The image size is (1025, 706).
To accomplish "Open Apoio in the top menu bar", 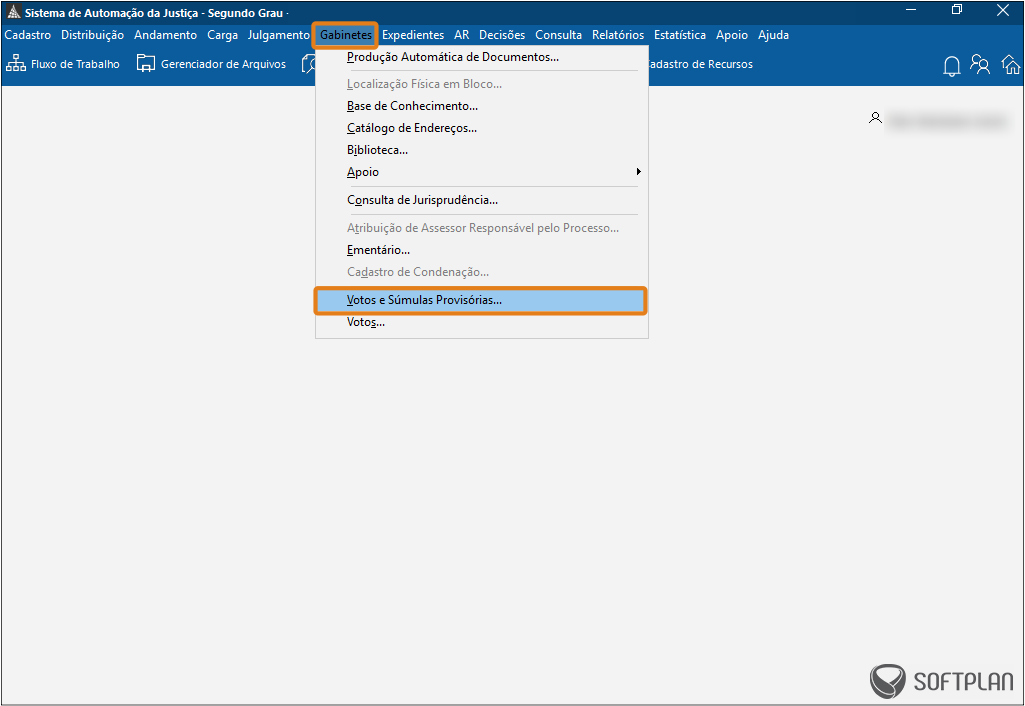I will pos(731,35).
